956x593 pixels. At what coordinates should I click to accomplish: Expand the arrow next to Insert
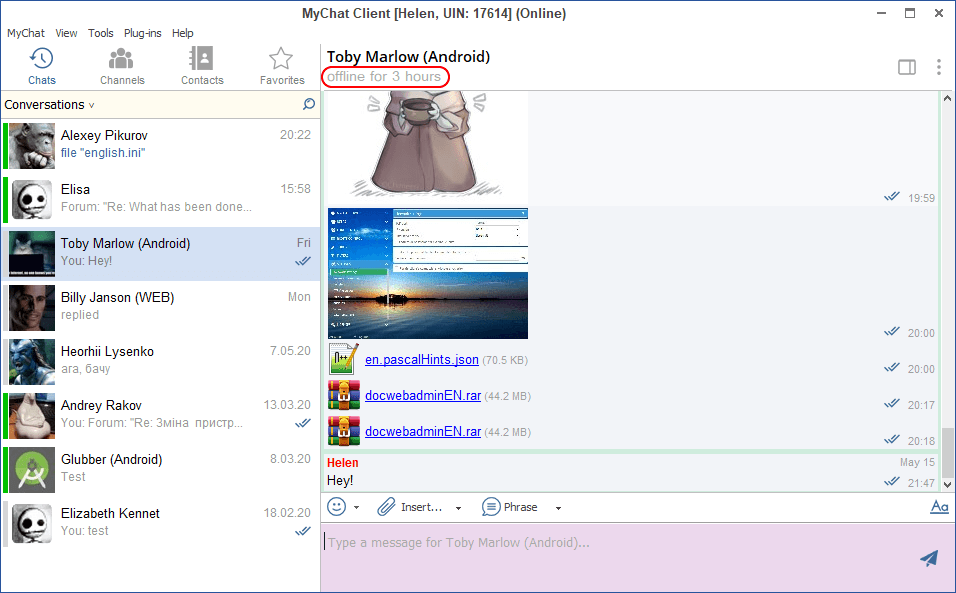[459, 508]
